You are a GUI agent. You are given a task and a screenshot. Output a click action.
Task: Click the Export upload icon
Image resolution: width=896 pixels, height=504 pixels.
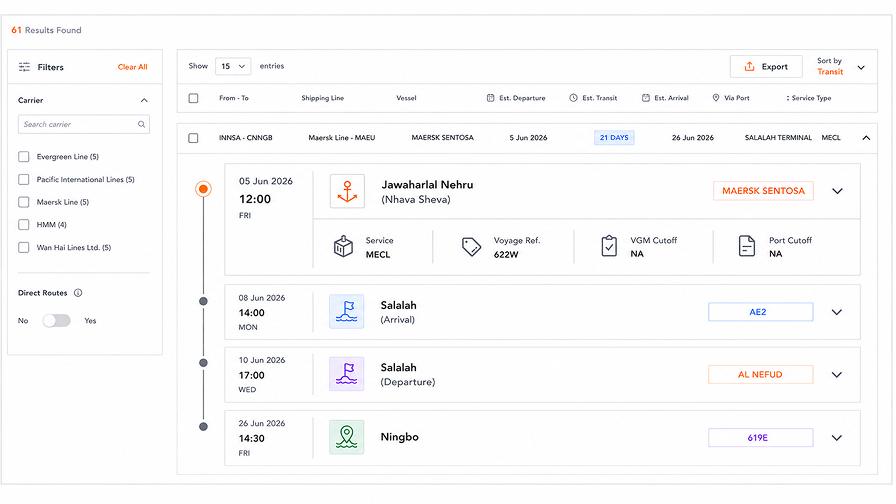(749, 67)
